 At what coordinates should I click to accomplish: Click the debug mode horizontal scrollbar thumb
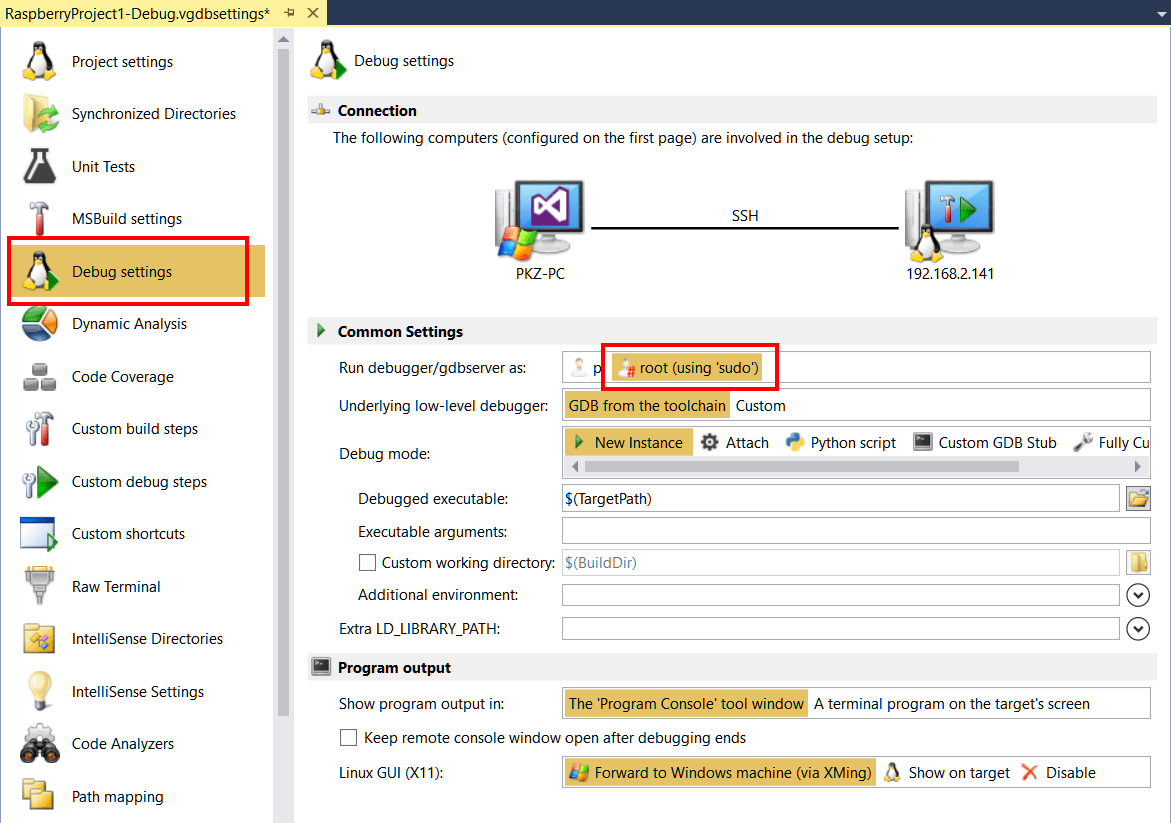(x=802, y=467)
